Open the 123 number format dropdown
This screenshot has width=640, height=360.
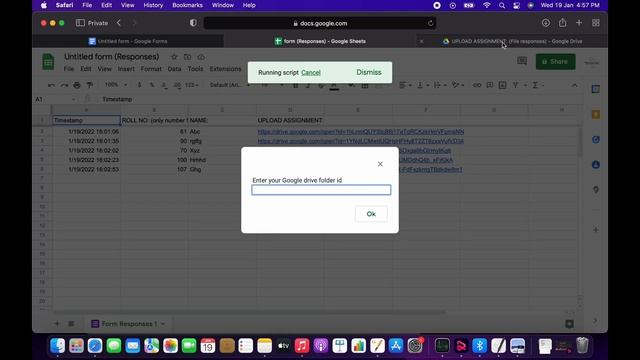tap(191, 85)
